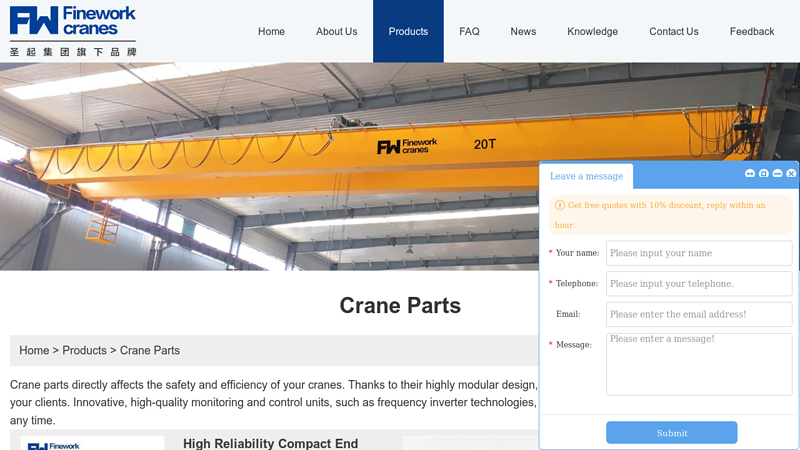
Task: Go to the Knowledge page
Action: coord(592,32)
